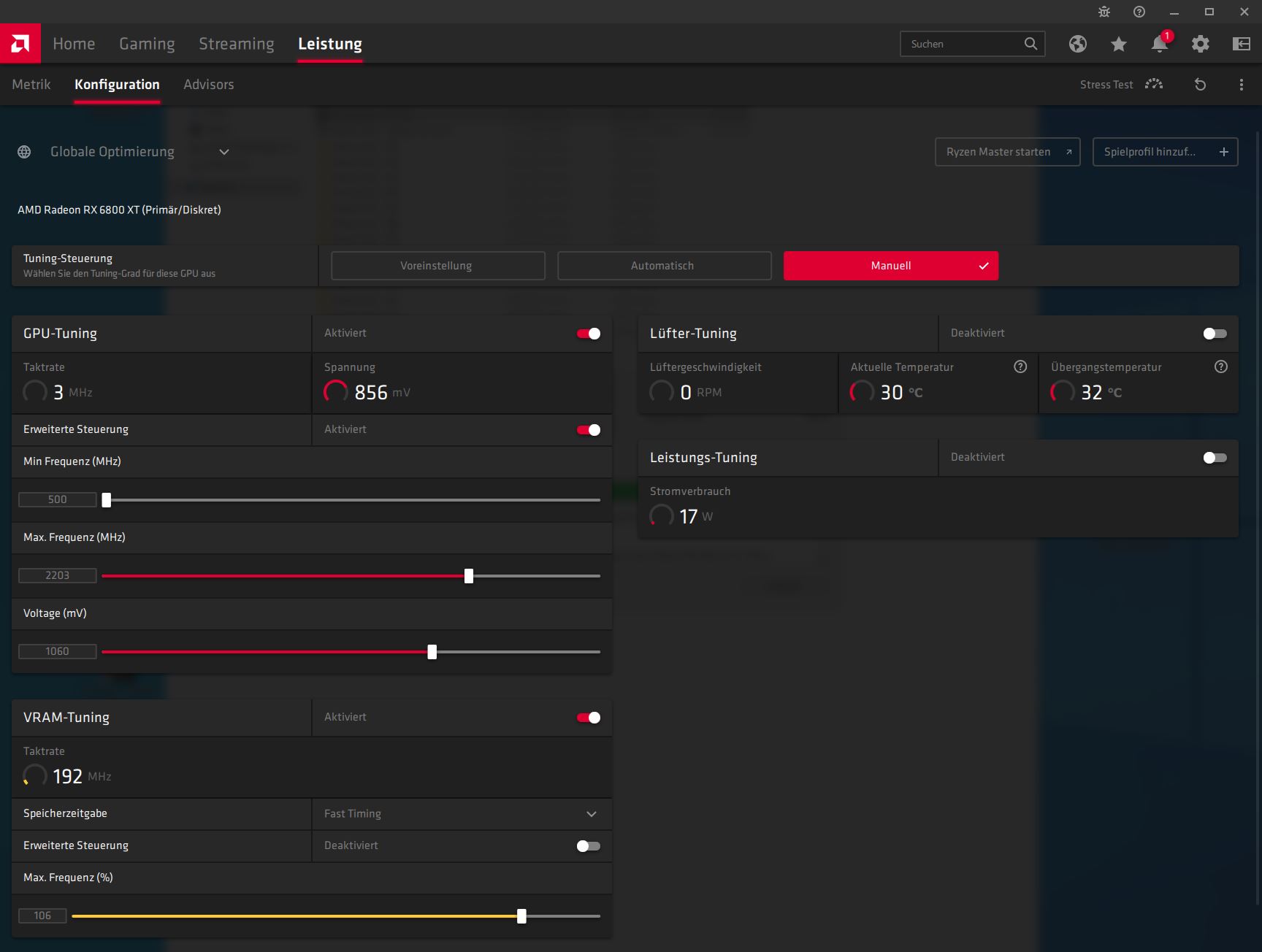The width and height of the screenshot is (1262, 952).
Task: Click the Suchen search field
Action: click(973, 44)
